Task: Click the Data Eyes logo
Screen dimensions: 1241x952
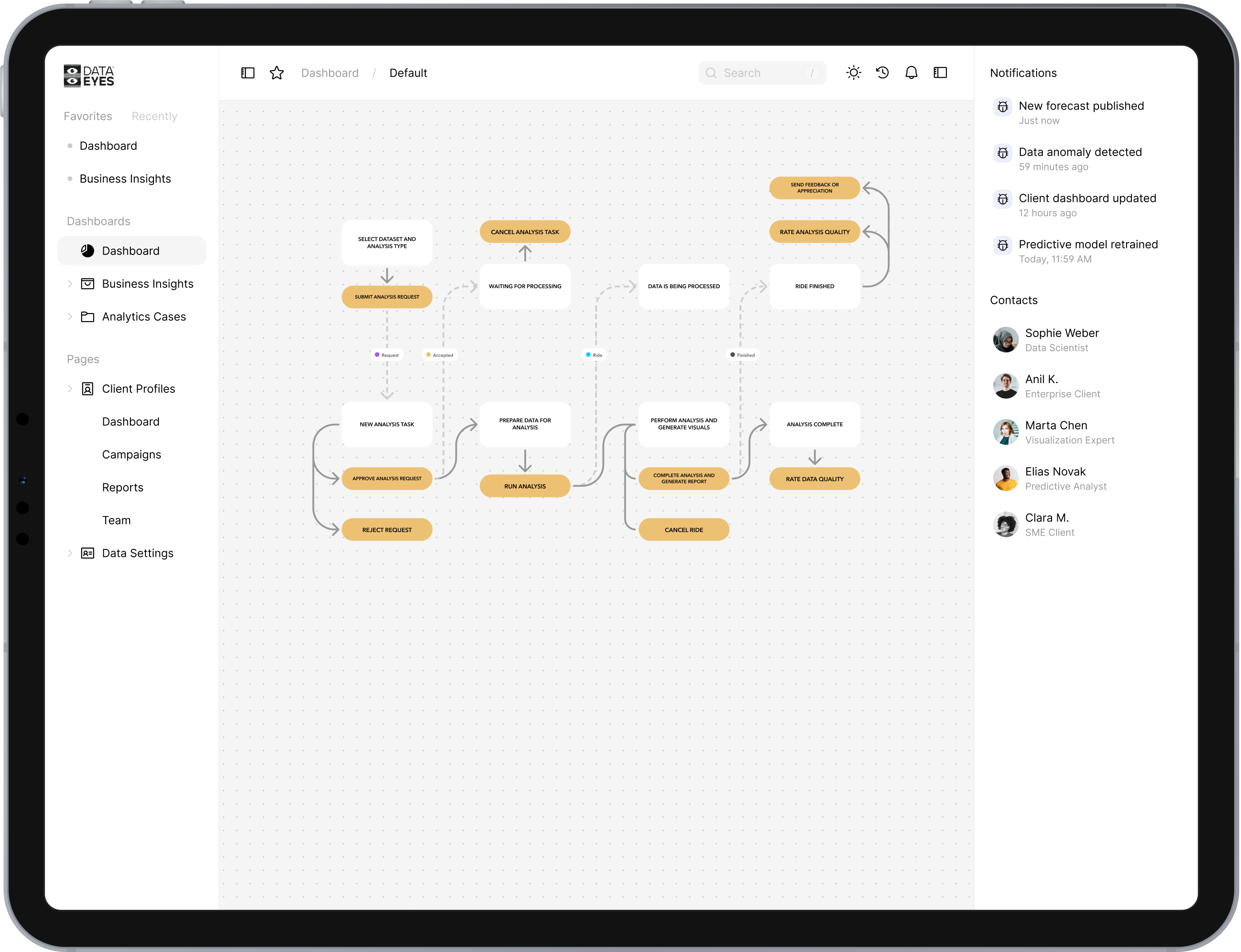Action: tap(89, 75)
